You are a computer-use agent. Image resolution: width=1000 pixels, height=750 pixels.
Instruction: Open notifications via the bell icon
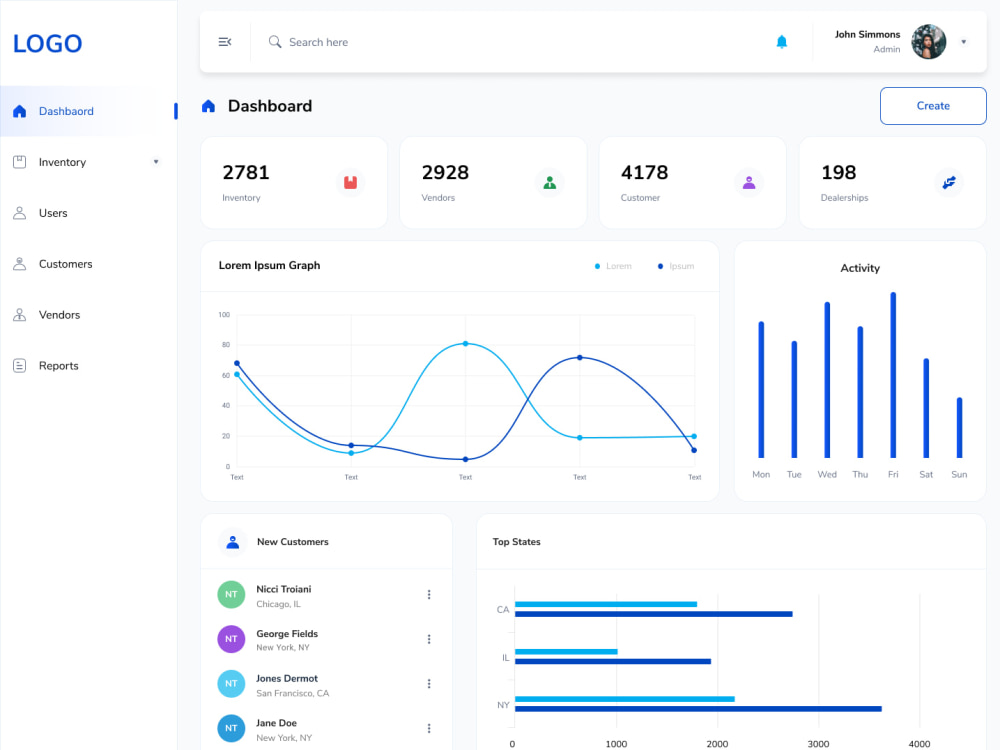point(781,42)
